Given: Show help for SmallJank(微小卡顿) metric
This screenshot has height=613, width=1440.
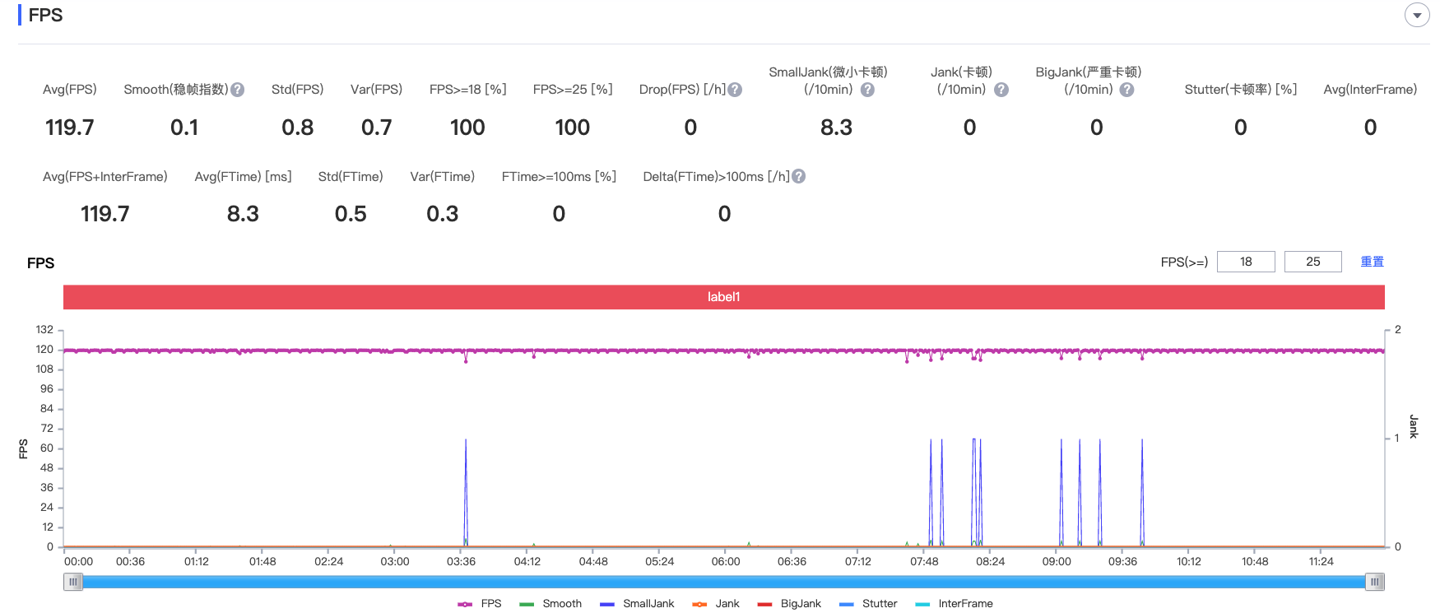Looking at the screenshot, I should tap(867, 90).
